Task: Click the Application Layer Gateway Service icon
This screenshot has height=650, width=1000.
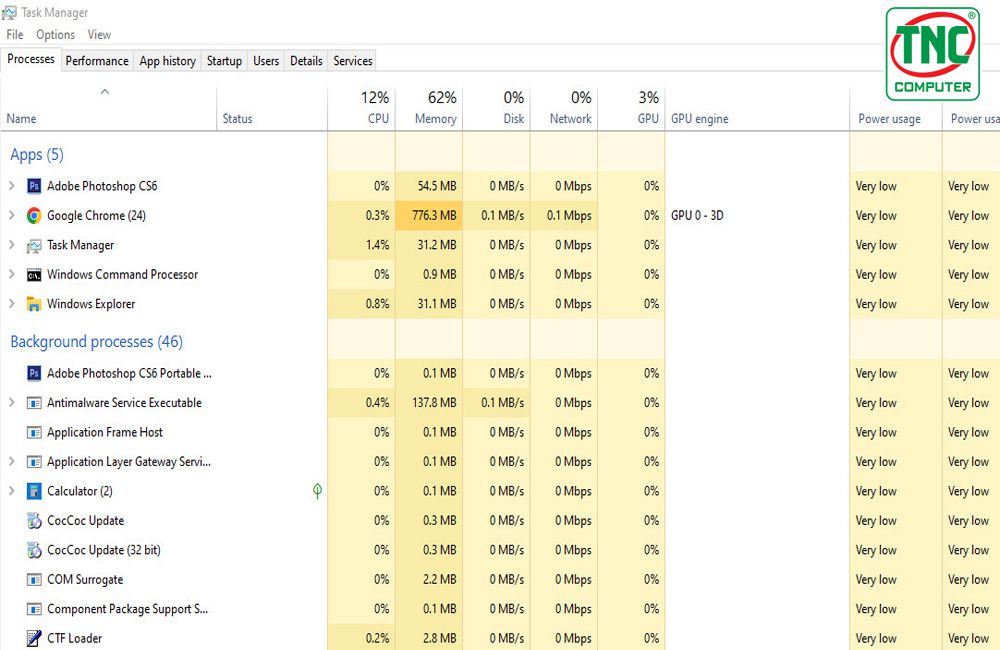Action: 34,462
